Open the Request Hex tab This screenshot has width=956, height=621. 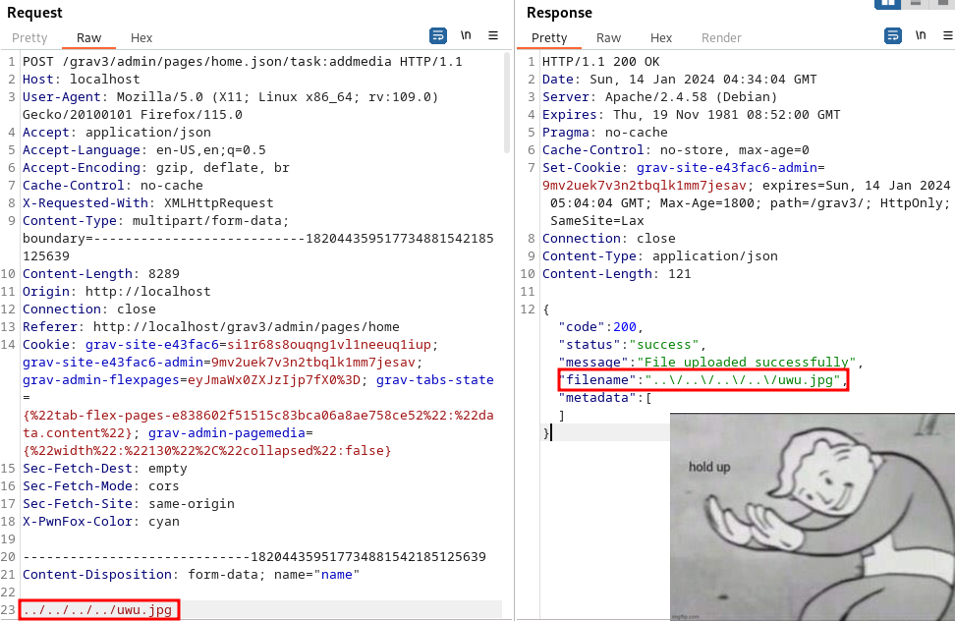pyautogui.click(x=141, y=38)
